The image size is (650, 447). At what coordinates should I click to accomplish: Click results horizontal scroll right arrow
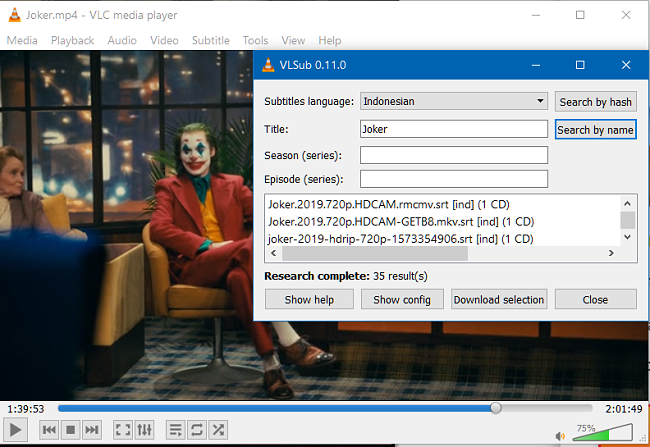point(611,253)
